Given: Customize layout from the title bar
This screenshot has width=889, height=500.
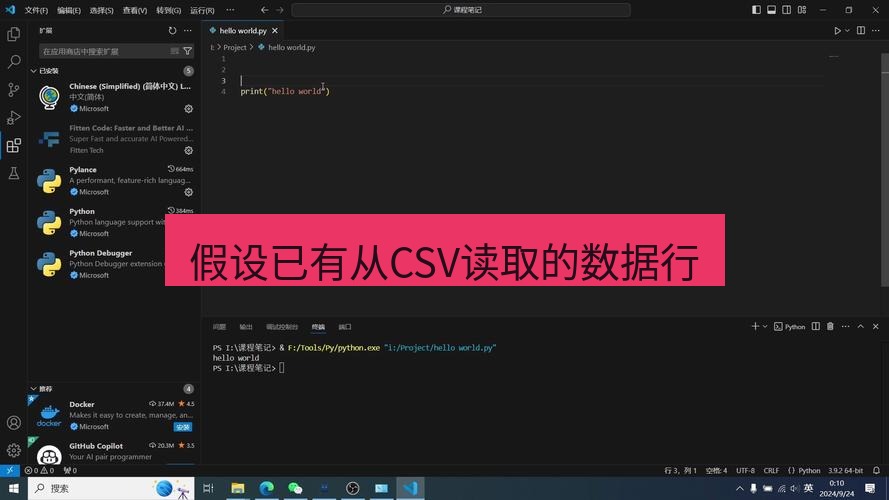Looking at the screenshot, I should pyautogui.click(x=802, y=10).
